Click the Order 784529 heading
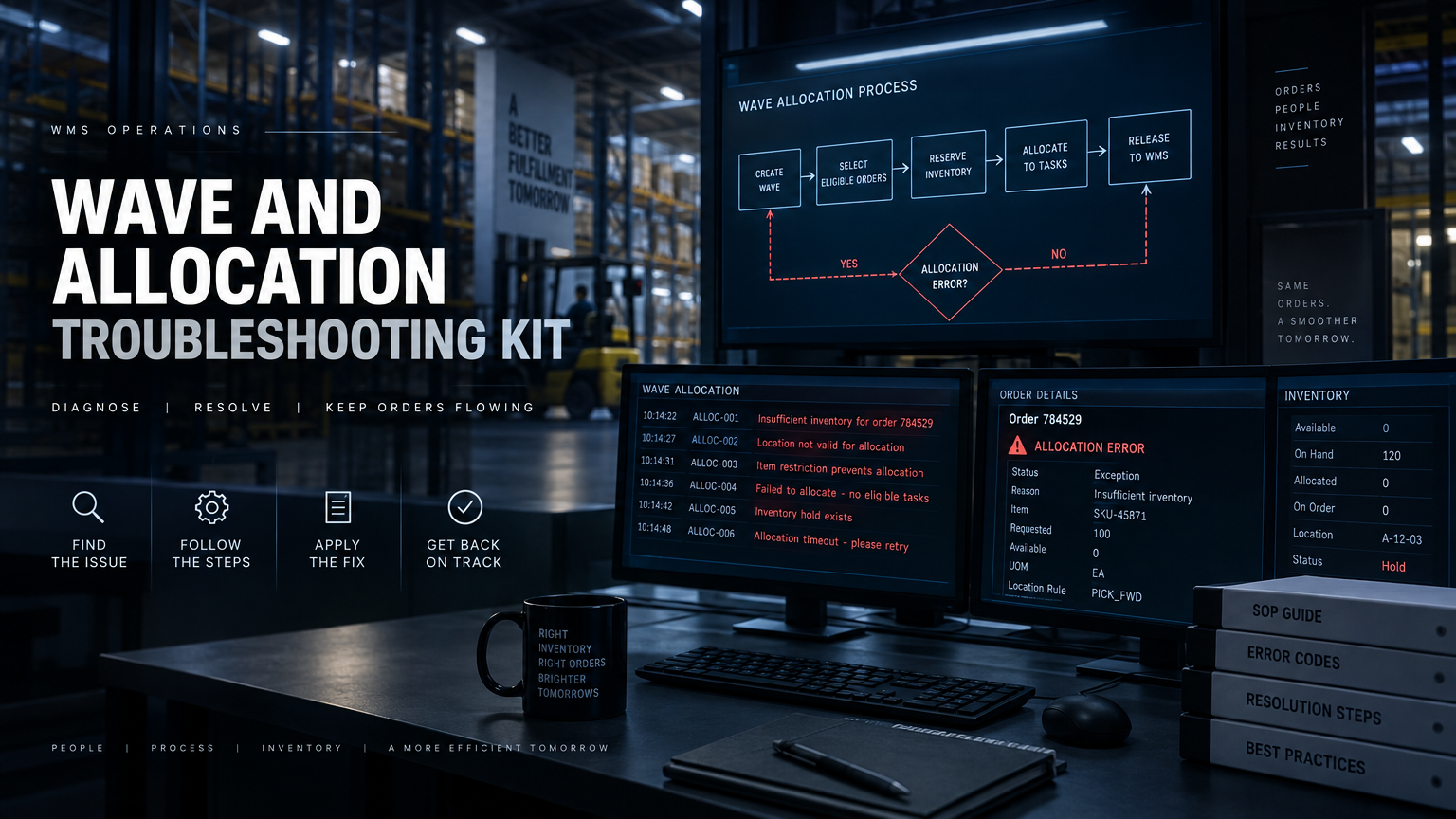The width and height of the screenshot is (1456, 819). 1045,418
